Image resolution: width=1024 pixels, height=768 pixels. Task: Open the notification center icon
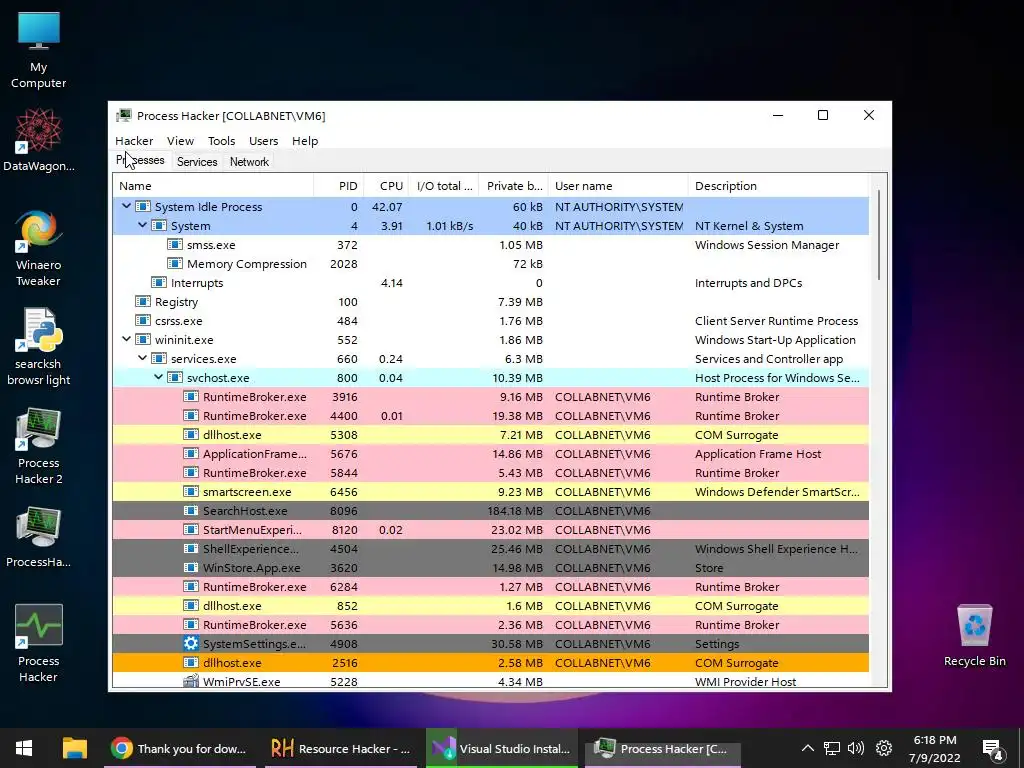pyautogui.click(x=993, y=750)
